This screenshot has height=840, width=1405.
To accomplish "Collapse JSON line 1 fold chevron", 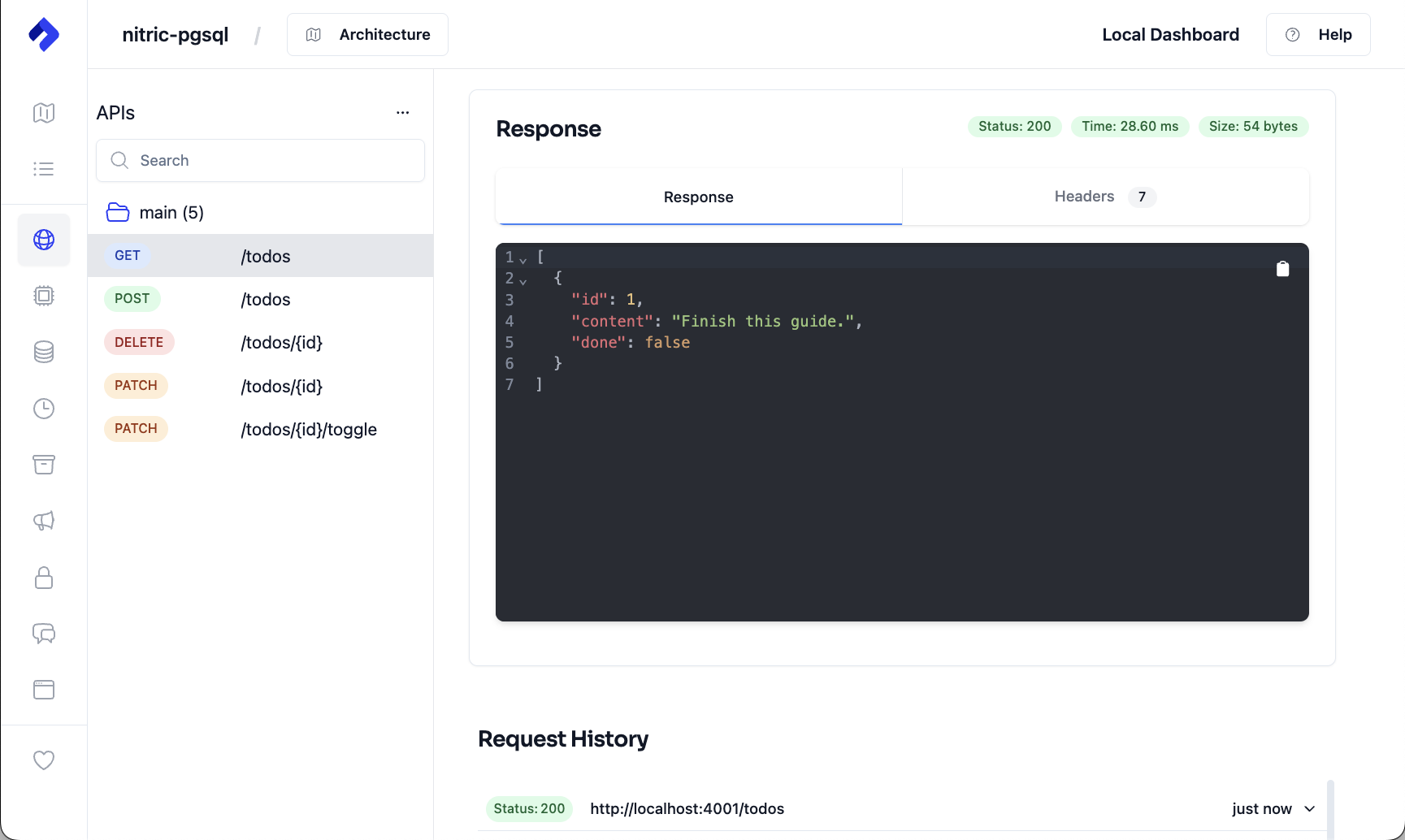I will click(x=523, y=260).
